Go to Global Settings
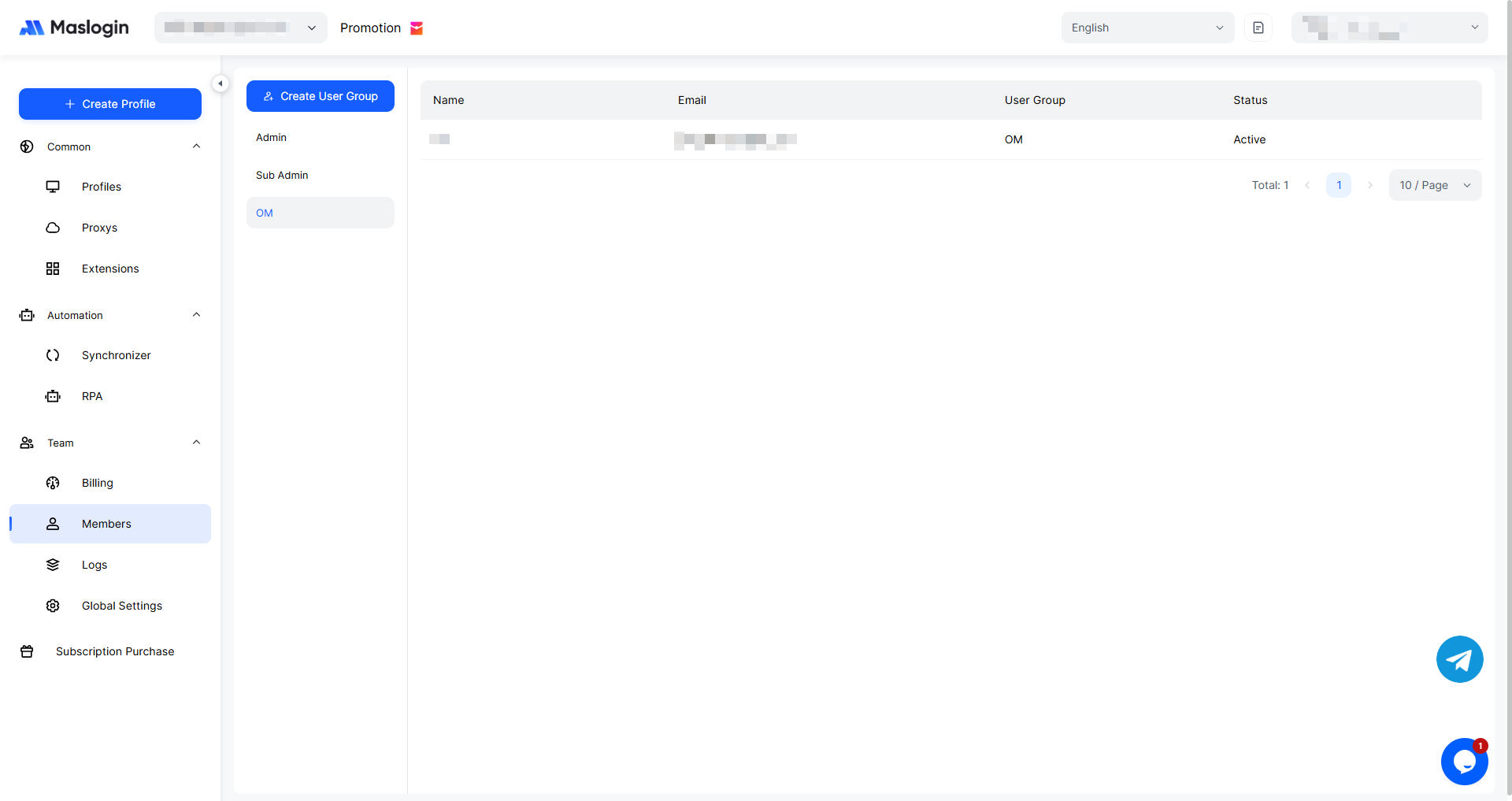The image size is (1512, 801). (121, 606)
